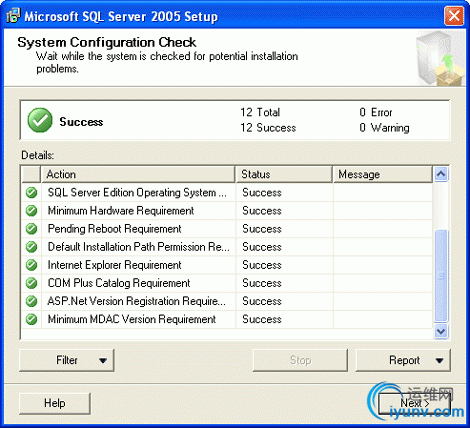This screenshot has width=470, height=428.
Task: Open the Report dropdown button
Action: point(403,360)
